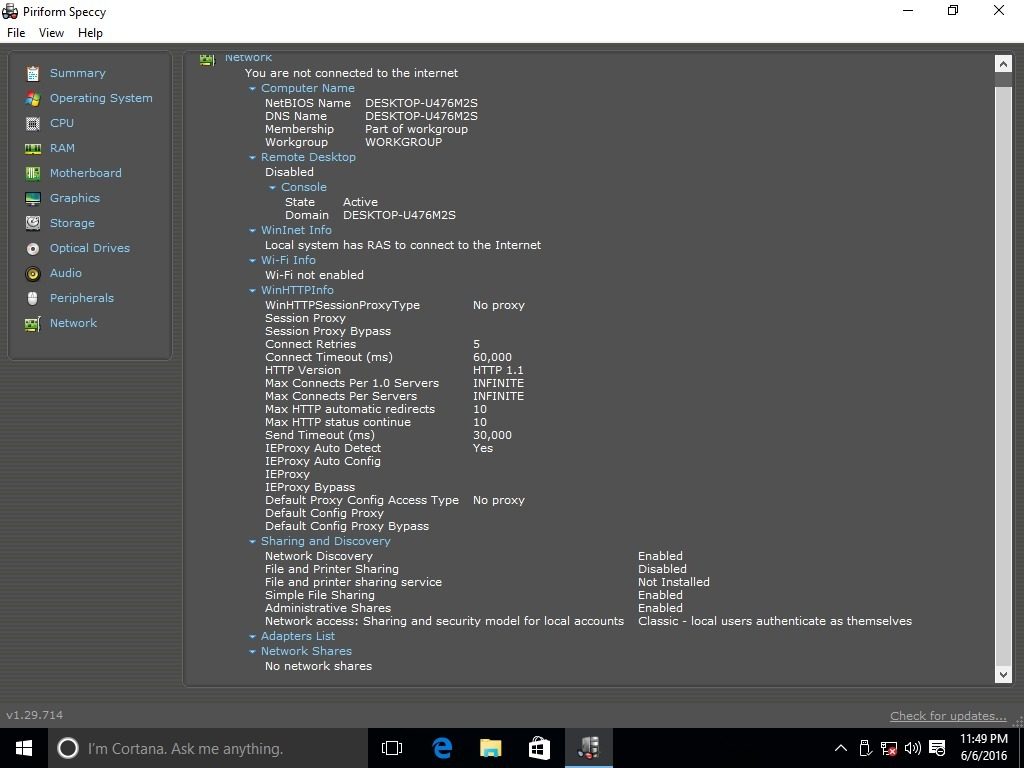Click the NetBIOS Name value DESKTOP-U476M2S
Viewport: 1024px width, 768px height.
[x=421, y=103]
